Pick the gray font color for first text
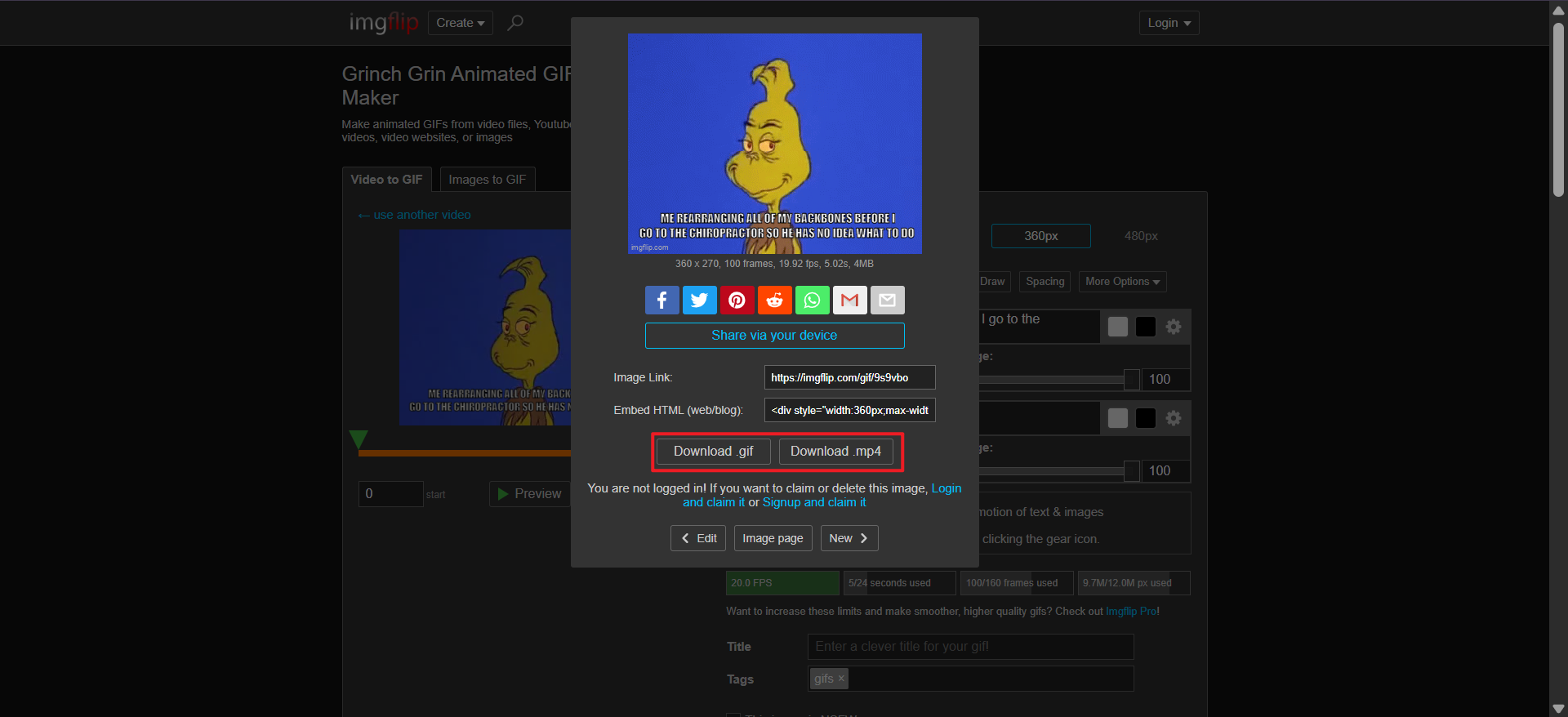This screenshot has width=1568, height=717. (1118, 327)
